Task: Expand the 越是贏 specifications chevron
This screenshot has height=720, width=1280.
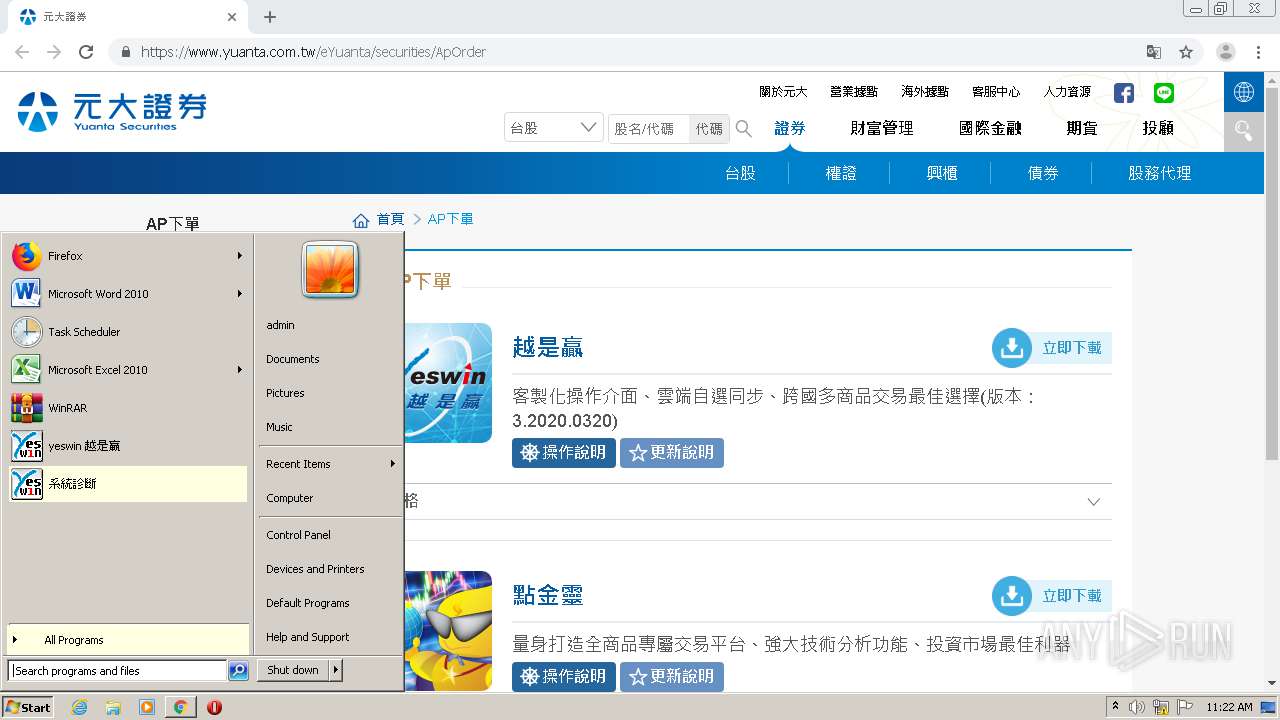Action: (1094, 502)
